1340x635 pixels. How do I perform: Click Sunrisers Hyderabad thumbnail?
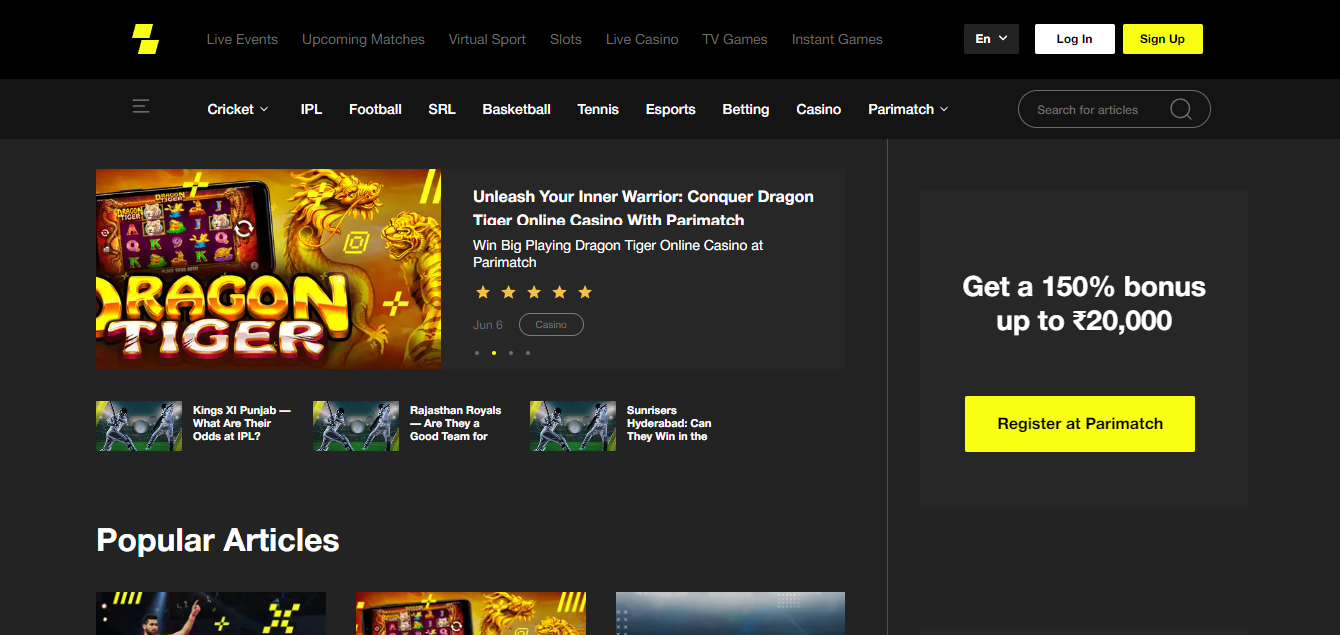click(573, 426)
